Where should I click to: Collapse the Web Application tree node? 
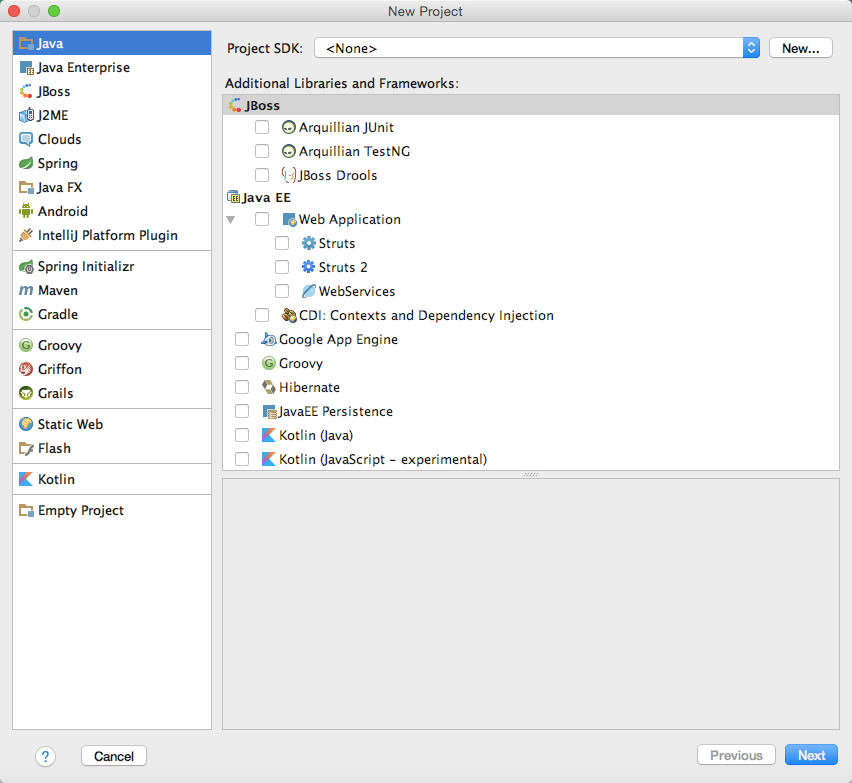(231, 220)
